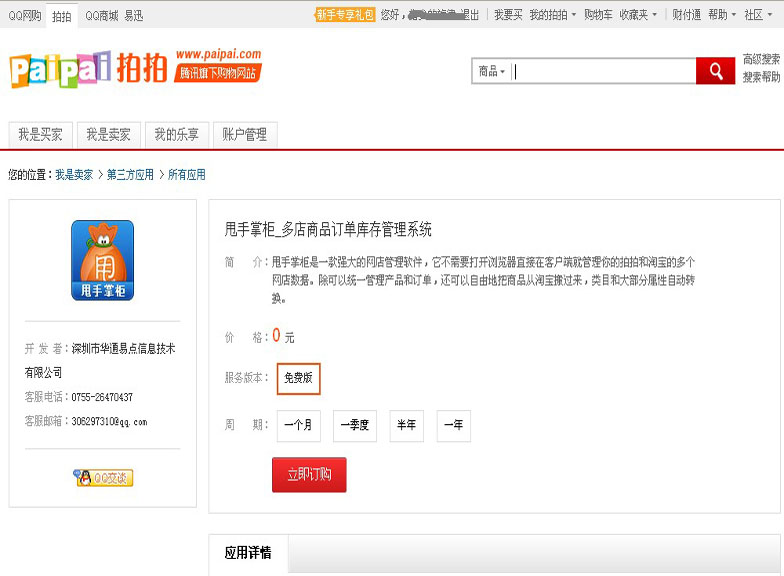Expand the 收藏夹 dropdown
Screen dimensions: 784x576
pyautogui.click(x=638, y=15)
